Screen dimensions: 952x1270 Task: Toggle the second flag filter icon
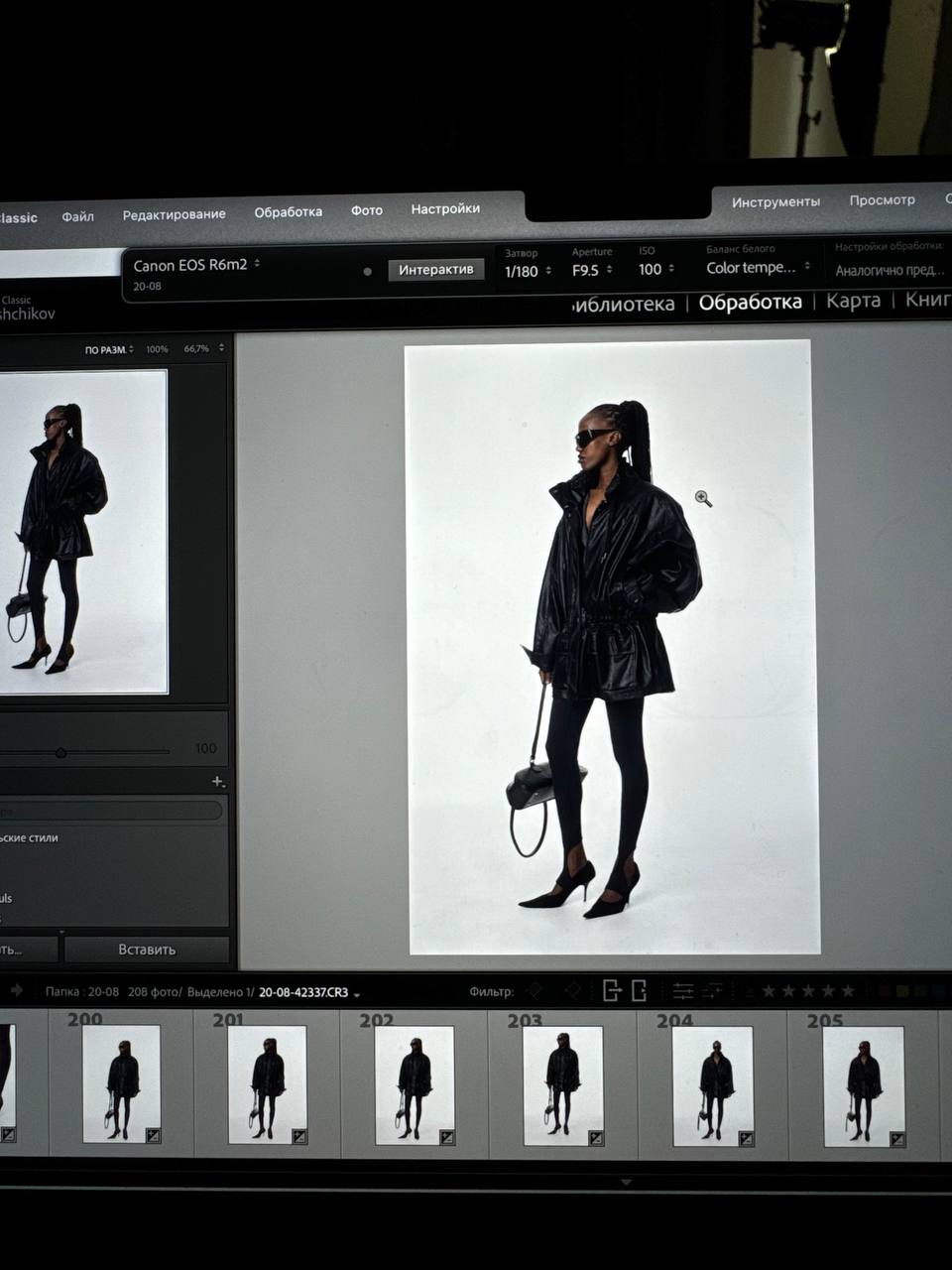[572, 990]
